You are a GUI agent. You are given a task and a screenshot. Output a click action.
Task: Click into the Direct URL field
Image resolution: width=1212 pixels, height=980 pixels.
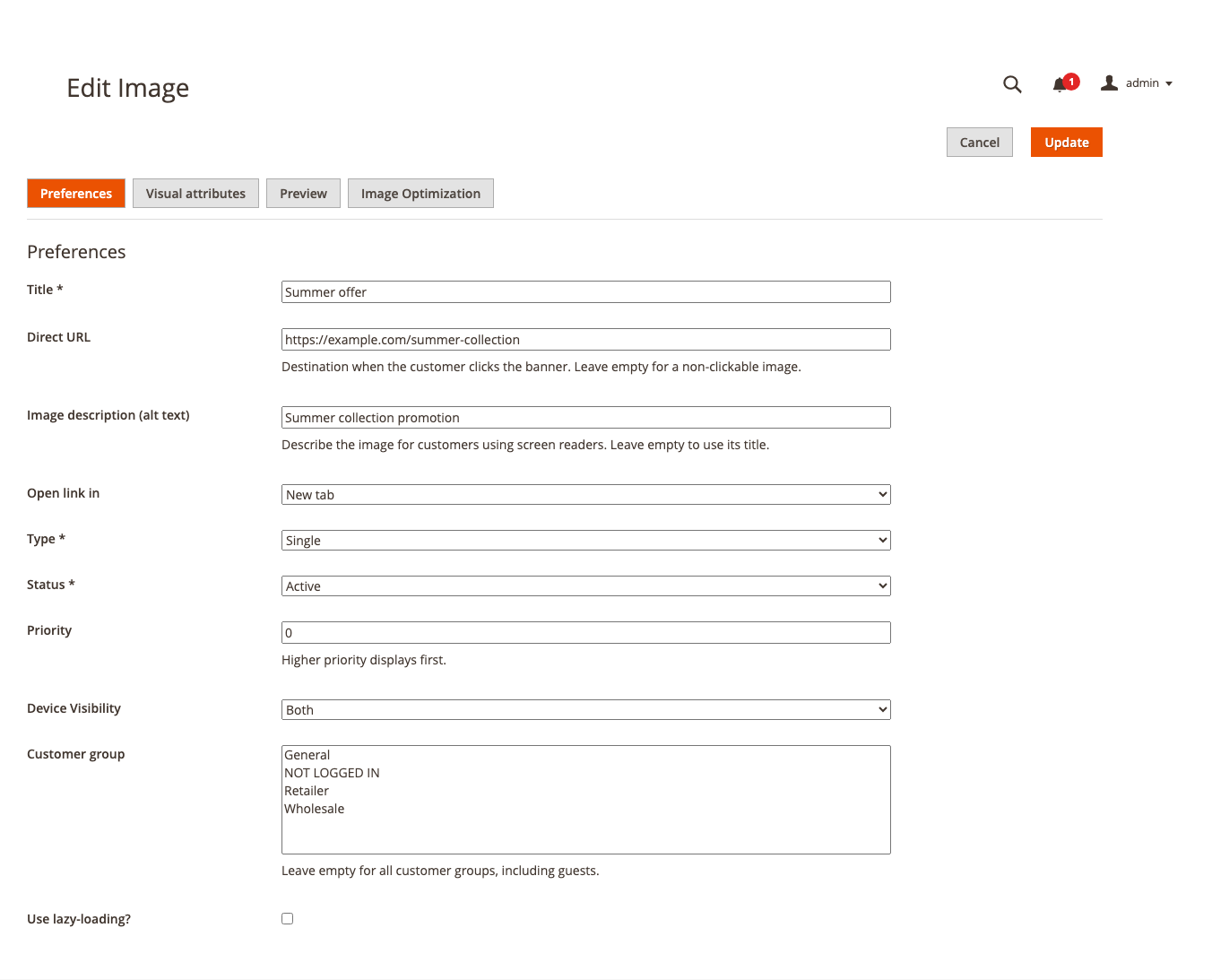tap(586, 340)
